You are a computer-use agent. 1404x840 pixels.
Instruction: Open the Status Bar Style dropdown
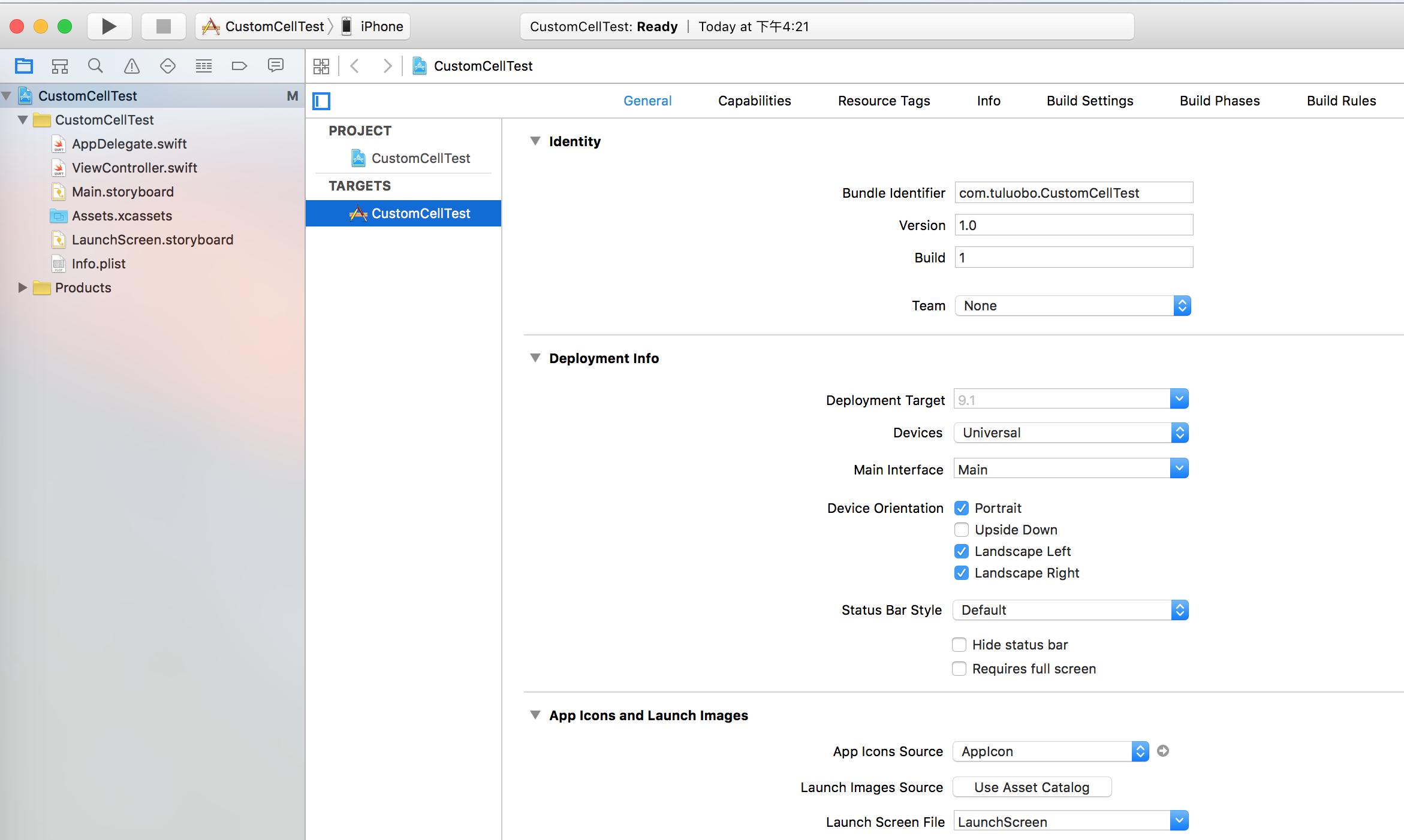[1071, 610]
